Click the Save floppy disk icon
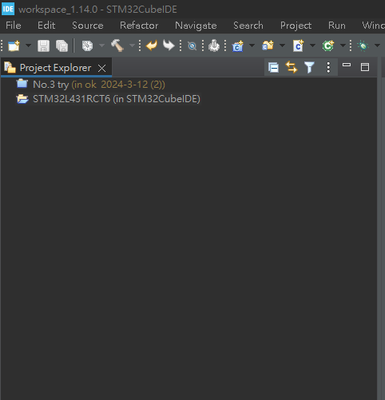Viewport: 385px width, 400px height. coord(43,46)
